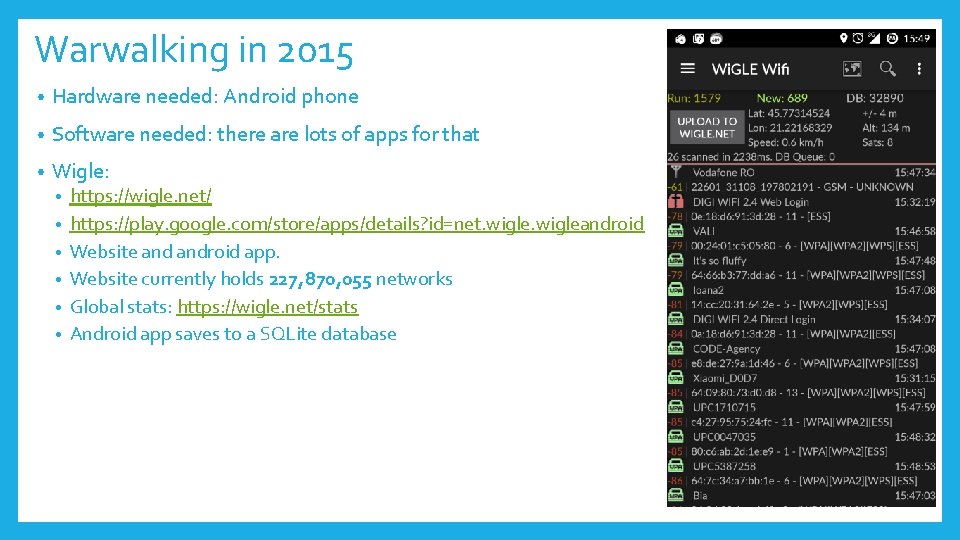Select the UPC0047035 network name
The image size is (960, 540).
pyautogui.click(x=724, y=437)
